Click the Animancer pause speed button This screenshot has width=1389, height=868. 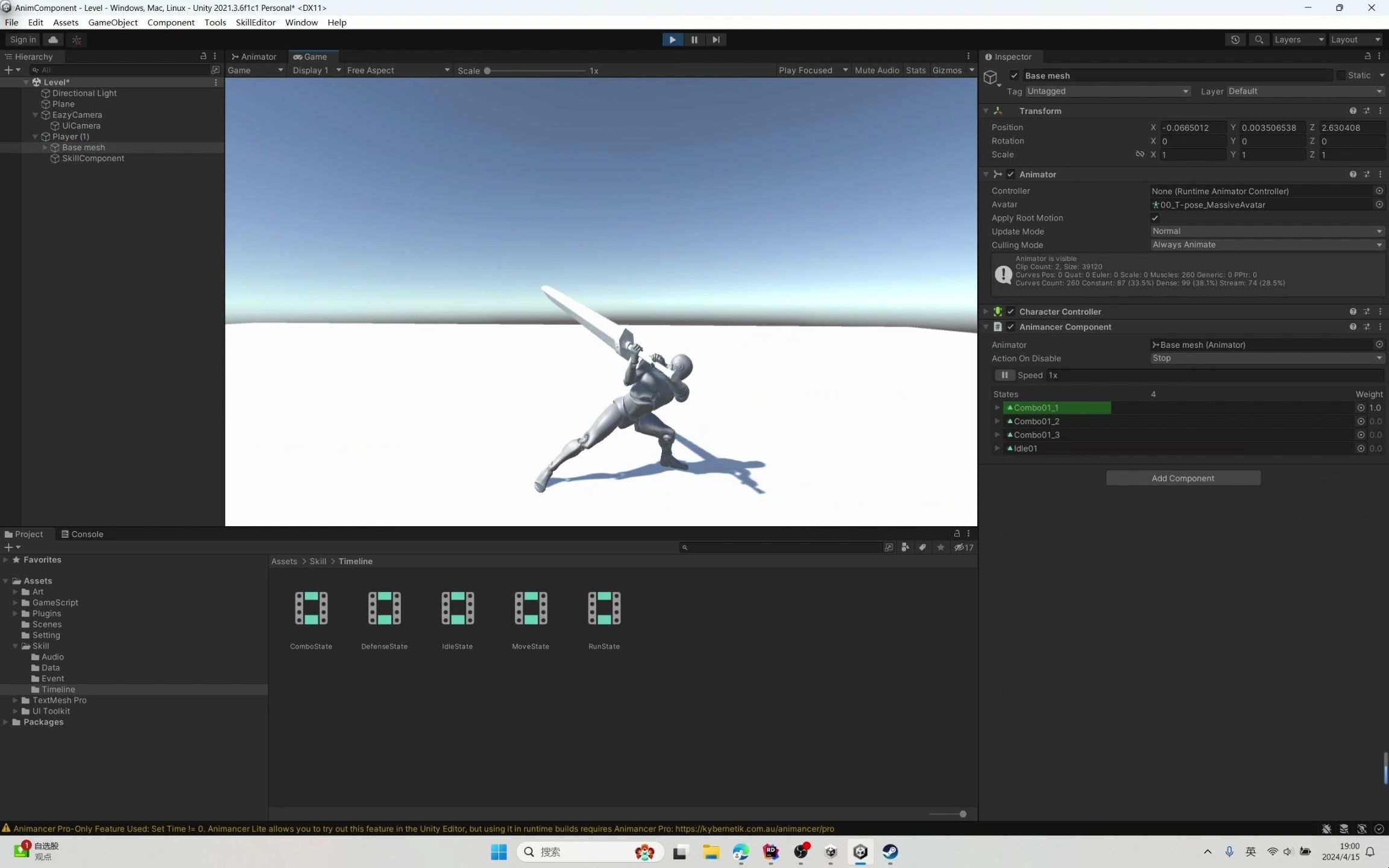[x=1004, y=375]
